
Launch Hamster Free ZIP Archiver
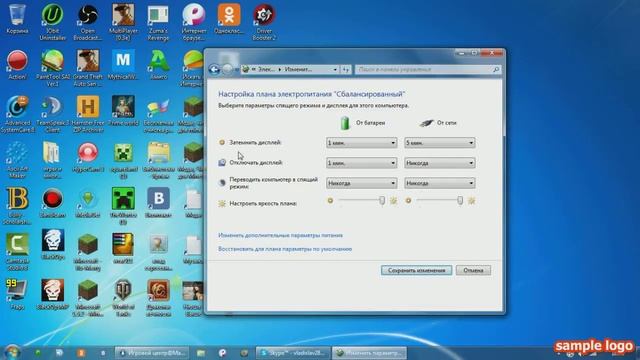(x=87, y=114)
